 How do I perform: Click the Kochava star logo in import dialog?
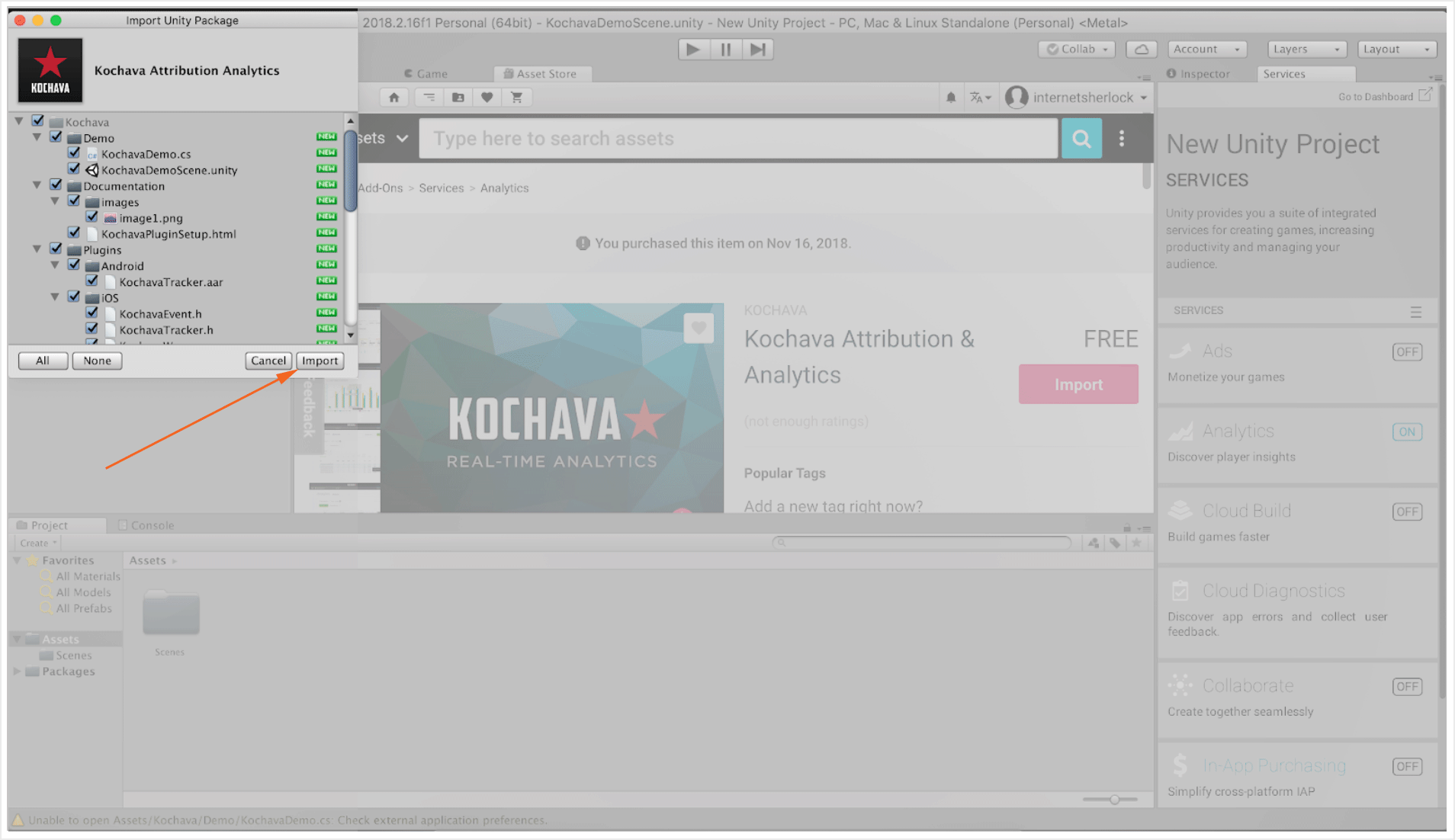[50, 70]
